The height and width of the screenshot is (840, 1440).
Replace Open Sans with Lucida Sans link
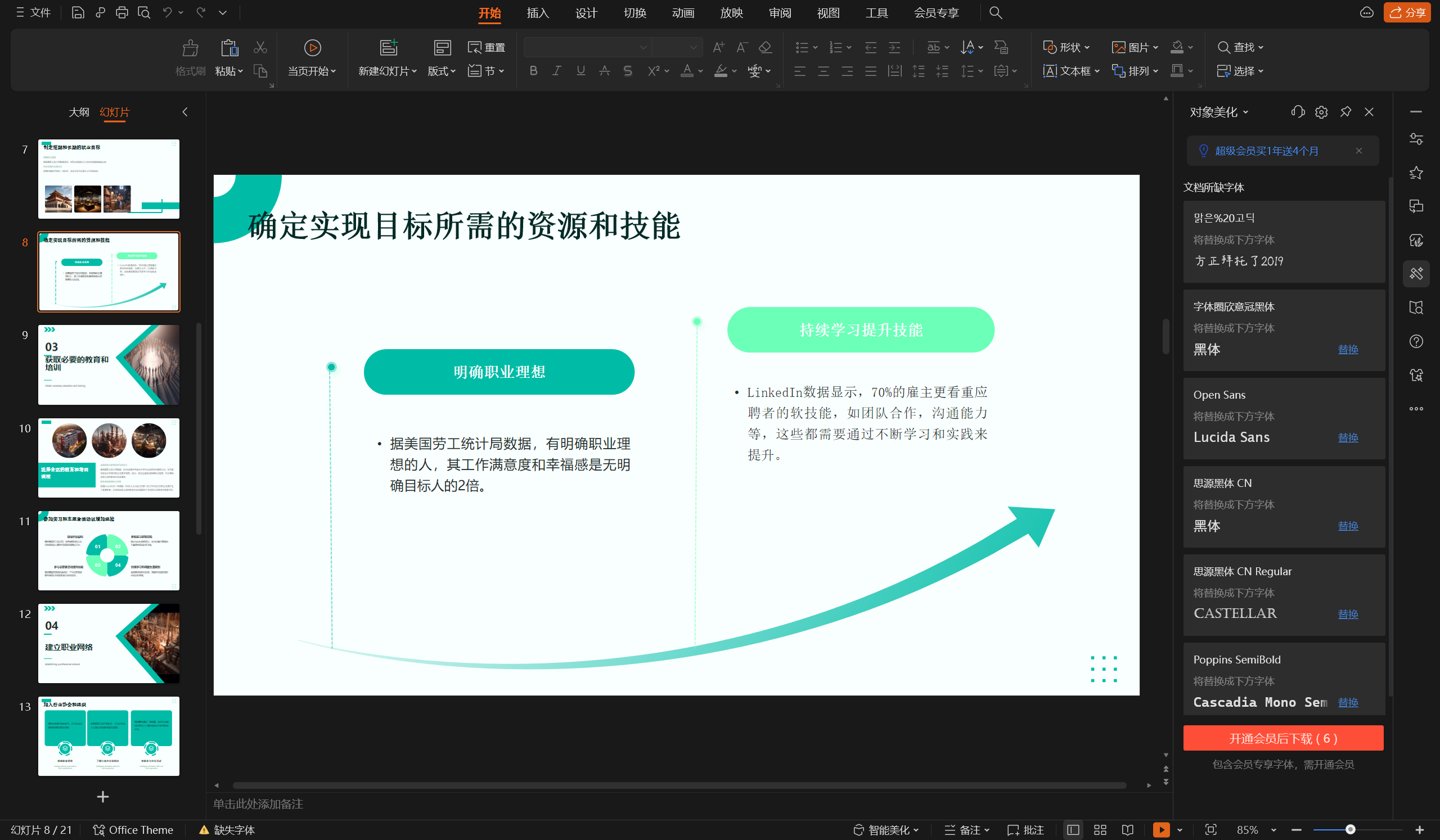(x=1348, y=437)
